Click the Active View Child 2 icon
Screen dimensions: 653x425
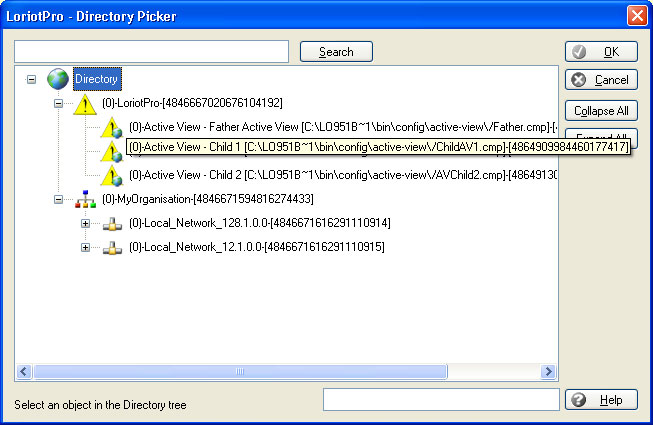112,176
